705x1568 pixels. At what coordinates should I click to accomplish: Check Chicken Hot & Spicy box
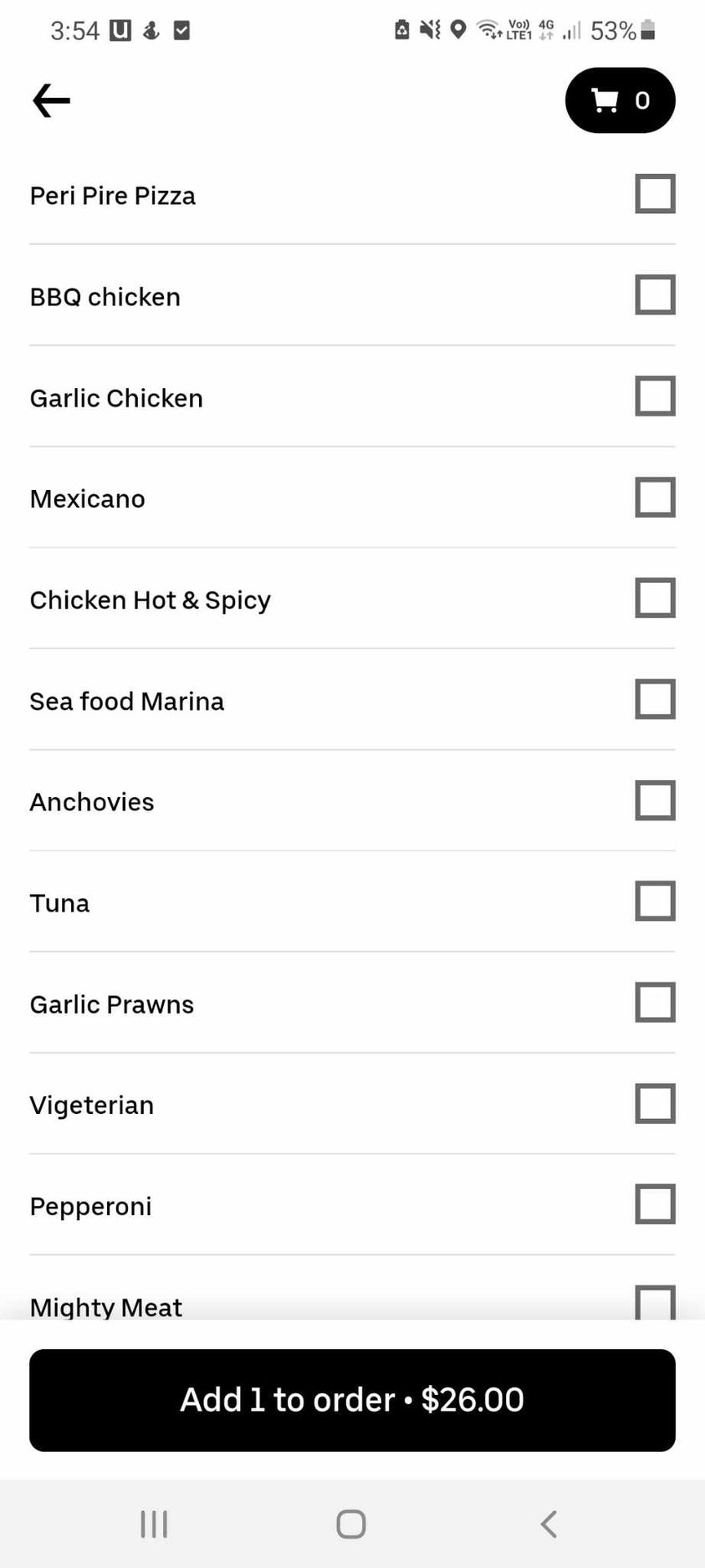coord(655,599)
